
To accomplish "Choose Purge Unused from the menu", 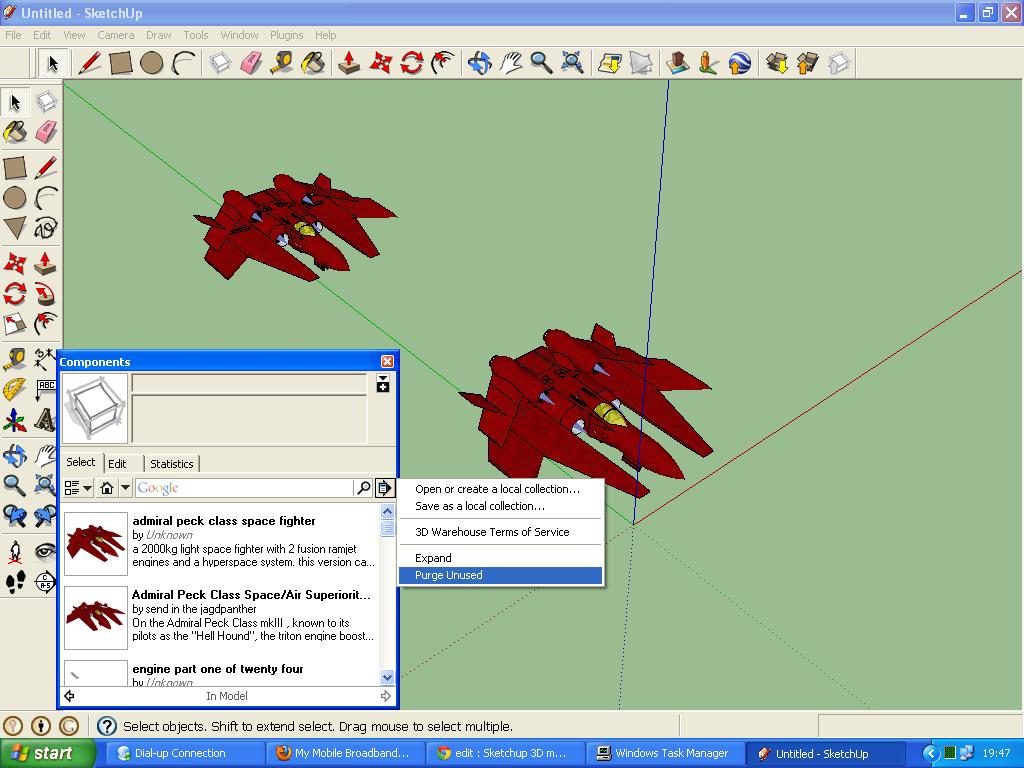I will coord(500,575).
